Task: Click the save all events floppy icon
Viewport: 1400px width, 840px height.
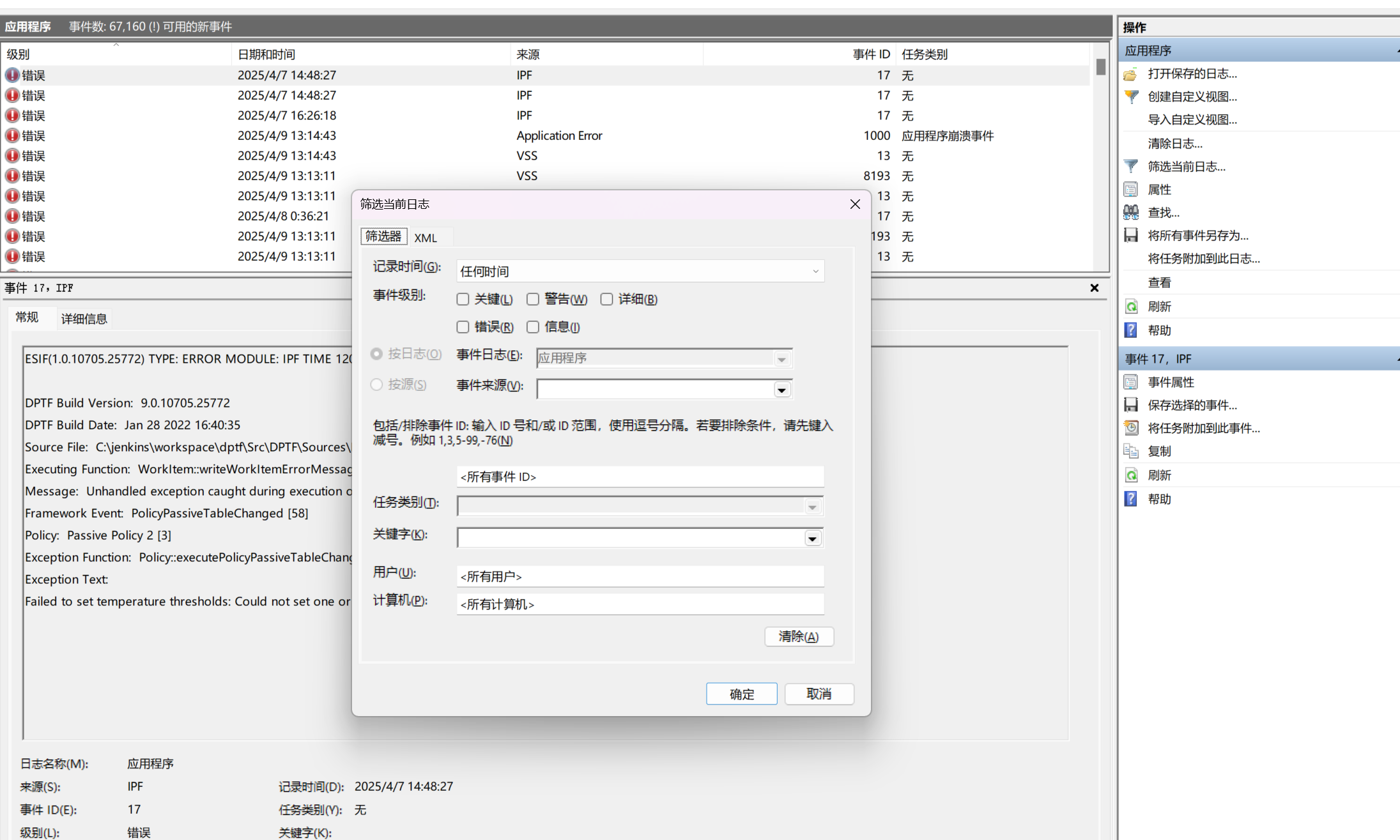Action: (x=1130, y=236)
